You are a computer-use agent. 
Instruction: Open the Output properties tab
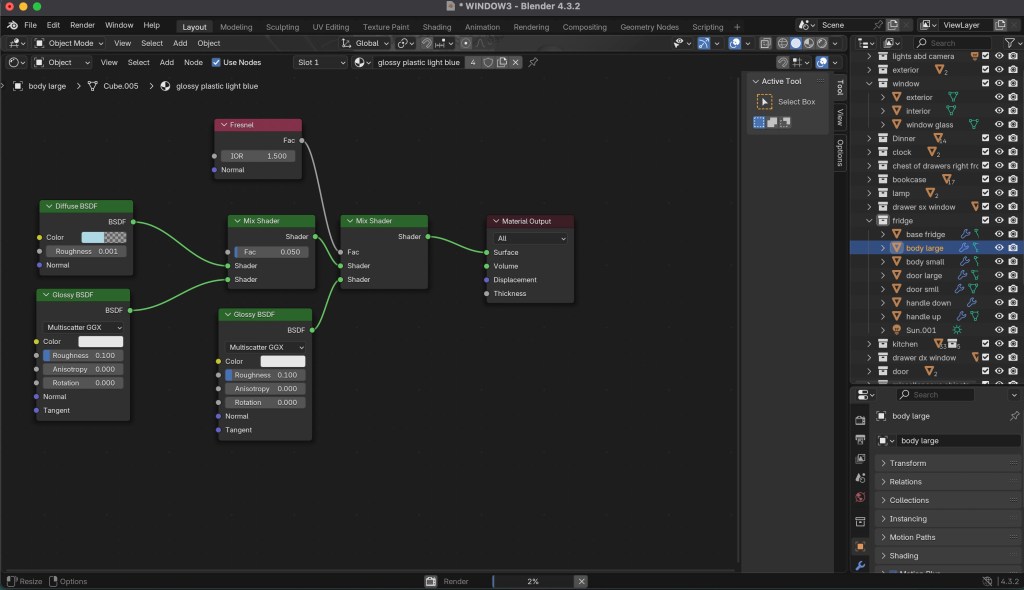[860, 440]
